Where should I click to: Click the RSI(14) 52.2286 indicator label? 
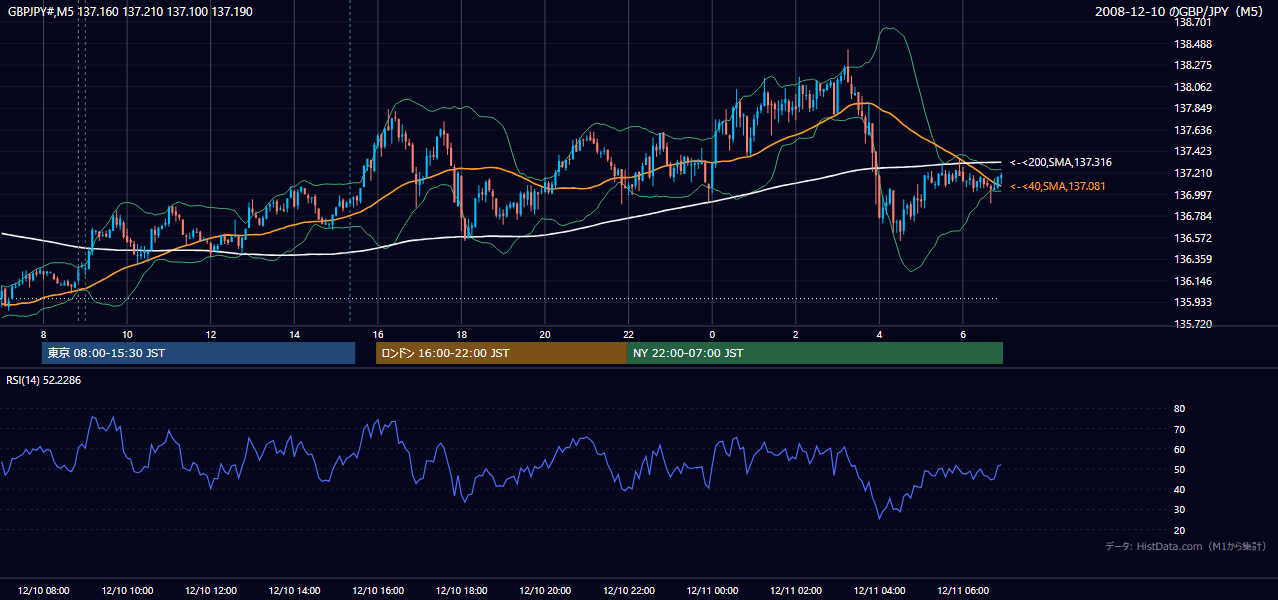click(44, 380)
